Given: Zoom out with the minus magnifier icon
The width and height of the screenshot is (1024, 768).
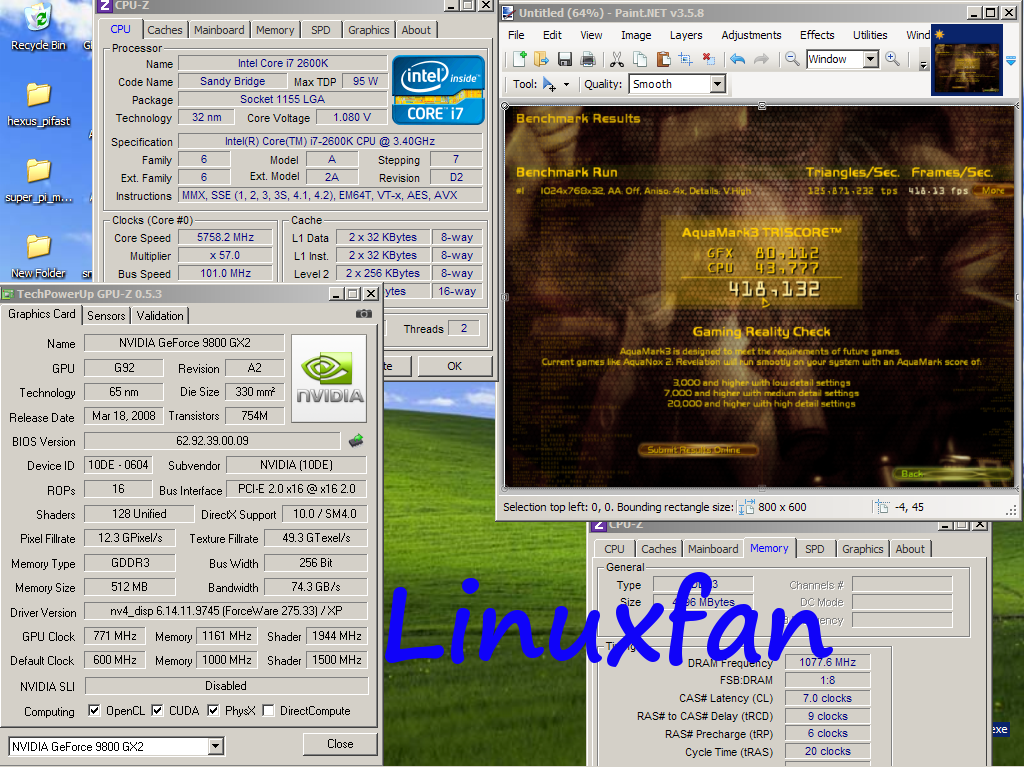Looking at the screenshot, I should coord(792,59).
